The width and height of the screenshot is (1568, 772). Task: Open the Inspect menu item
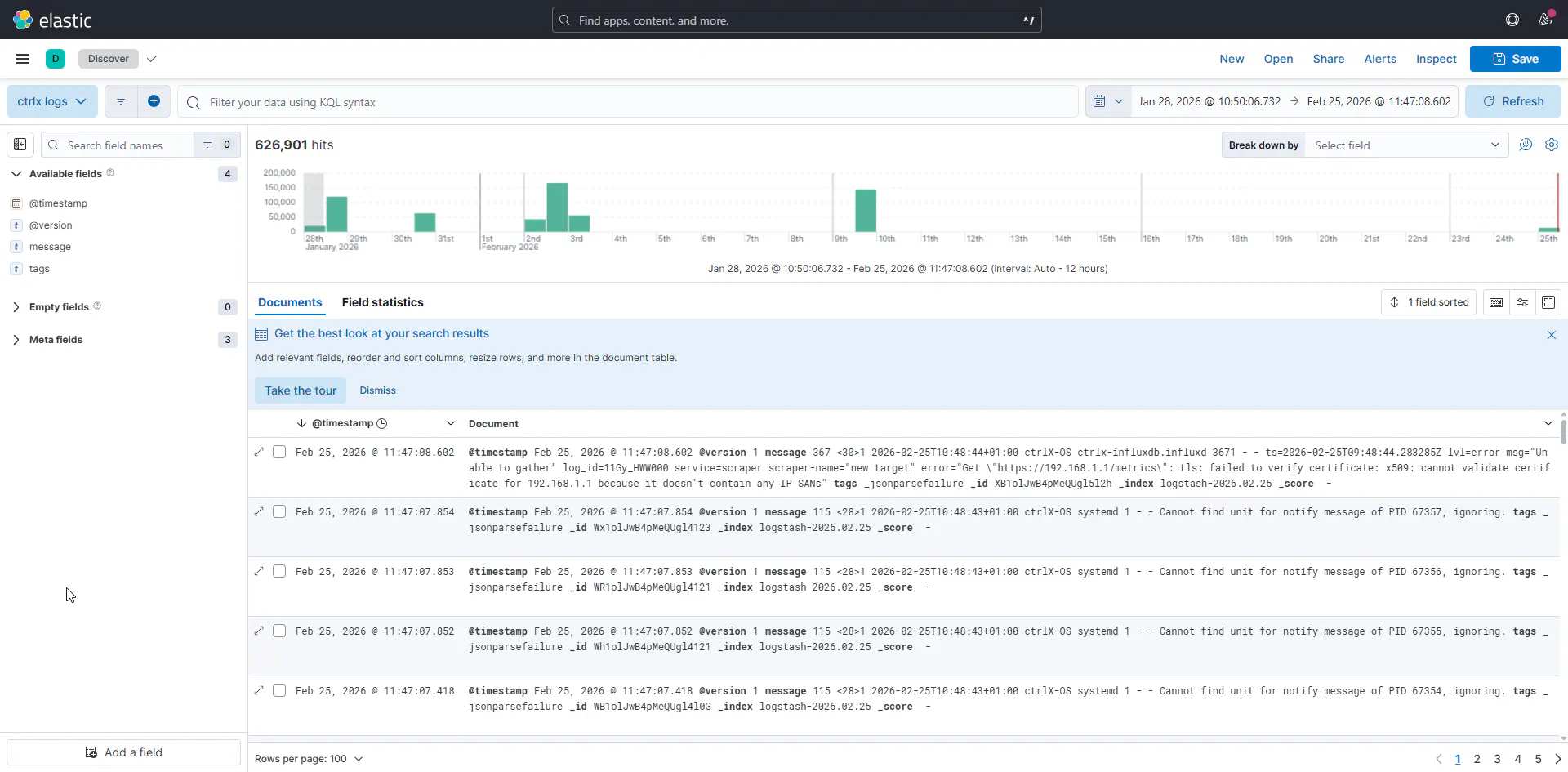coord(1436,59)
